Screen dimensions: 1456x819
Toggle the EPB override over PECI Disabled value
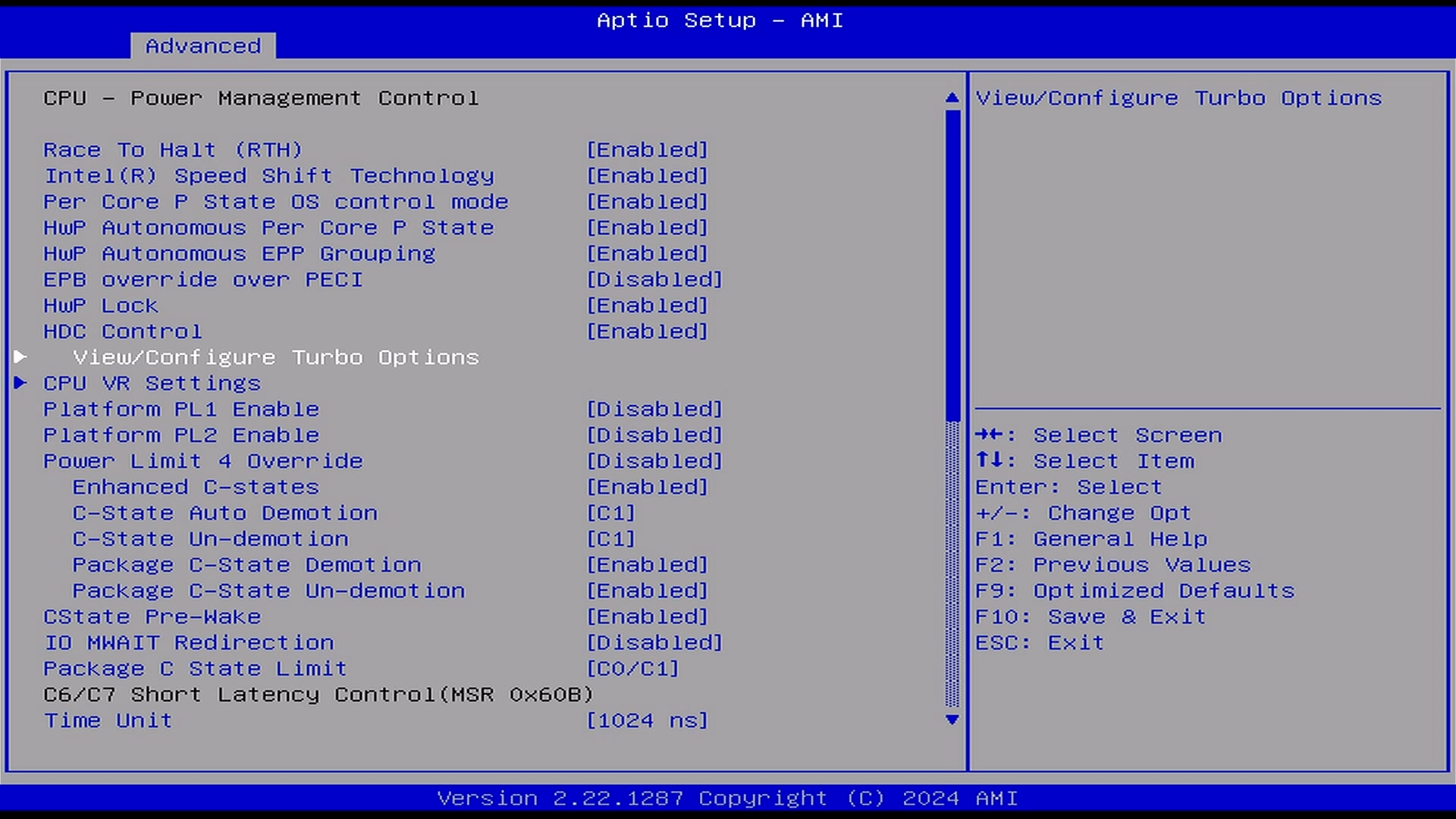(654, 280)
